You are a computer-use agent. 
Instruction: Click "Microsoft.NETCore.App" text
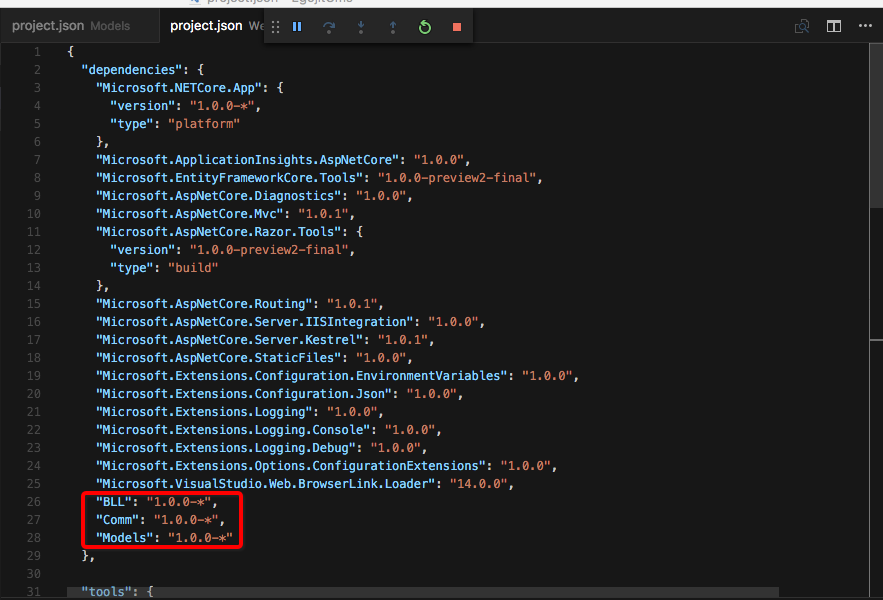click(179, 88)
